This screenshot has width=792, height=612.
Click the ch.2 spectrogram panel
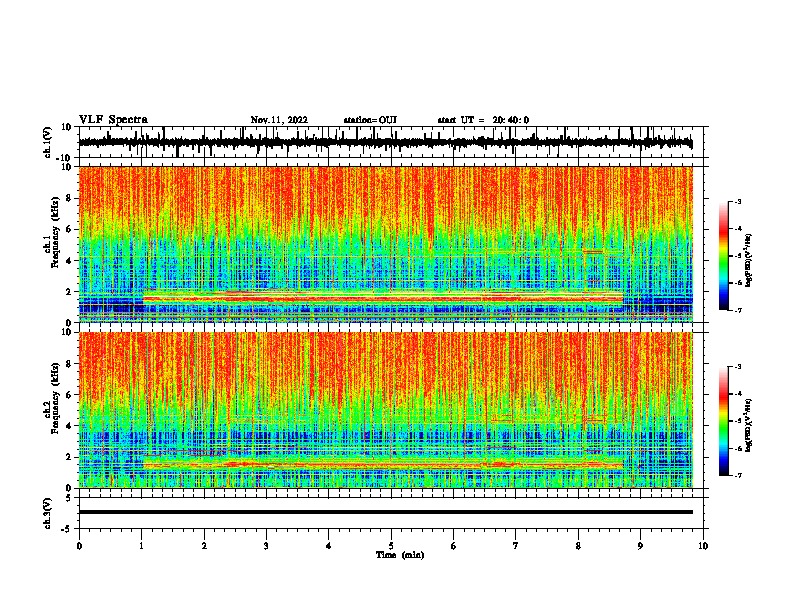tap(385, 410)
